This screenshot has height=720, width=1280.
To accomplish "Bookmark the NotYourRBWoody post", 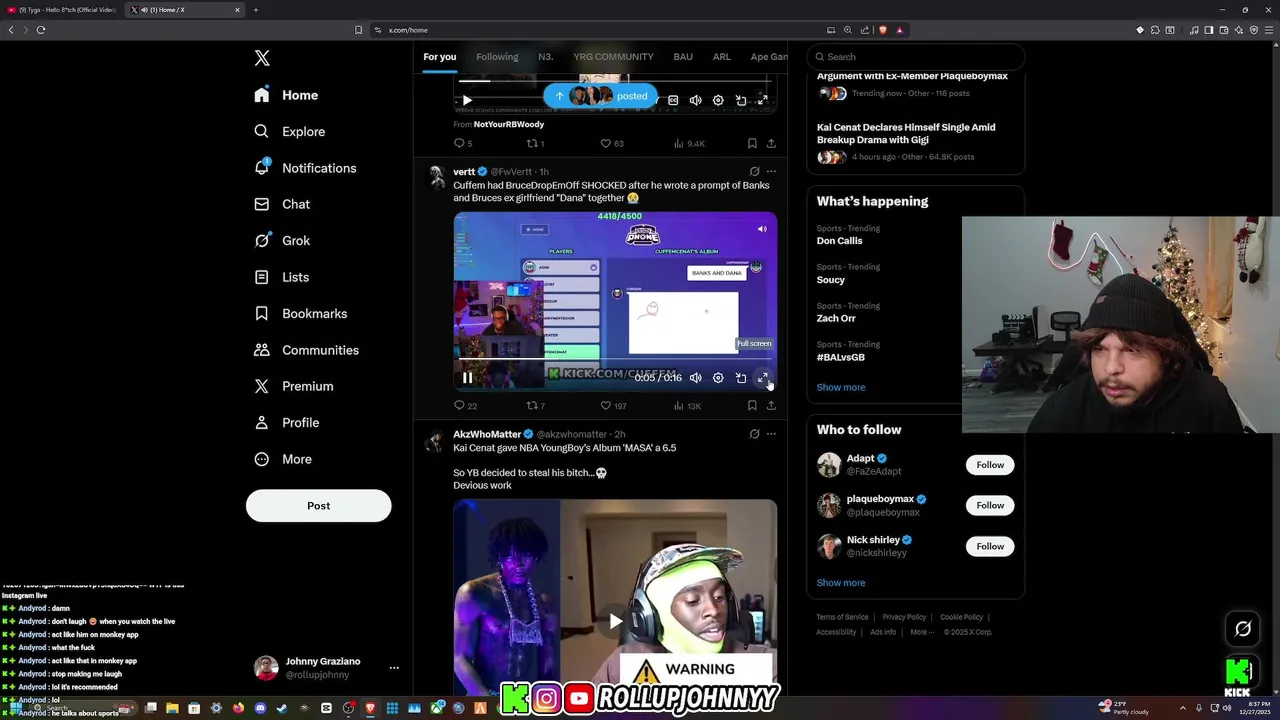I will point(752,143).
